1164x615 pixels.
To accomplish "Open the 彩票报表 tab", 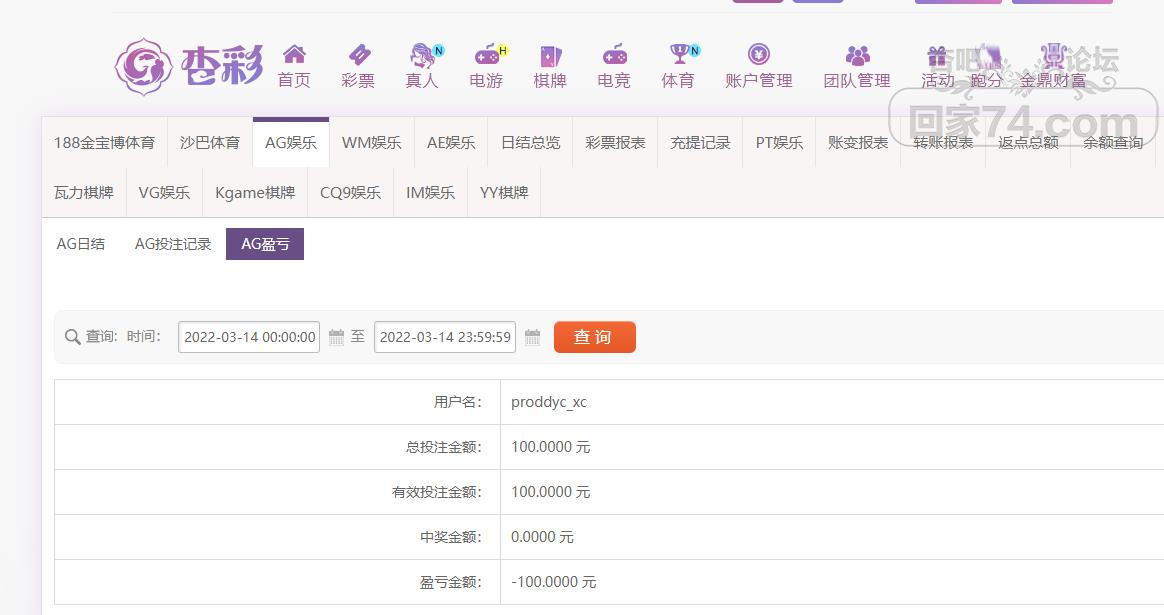I will click(x=615, y=143).
